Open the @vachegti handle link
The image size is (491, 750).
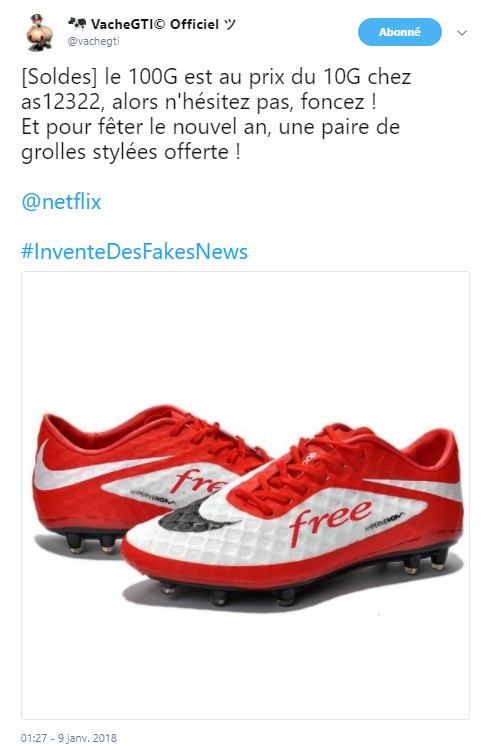coord(93,41)
